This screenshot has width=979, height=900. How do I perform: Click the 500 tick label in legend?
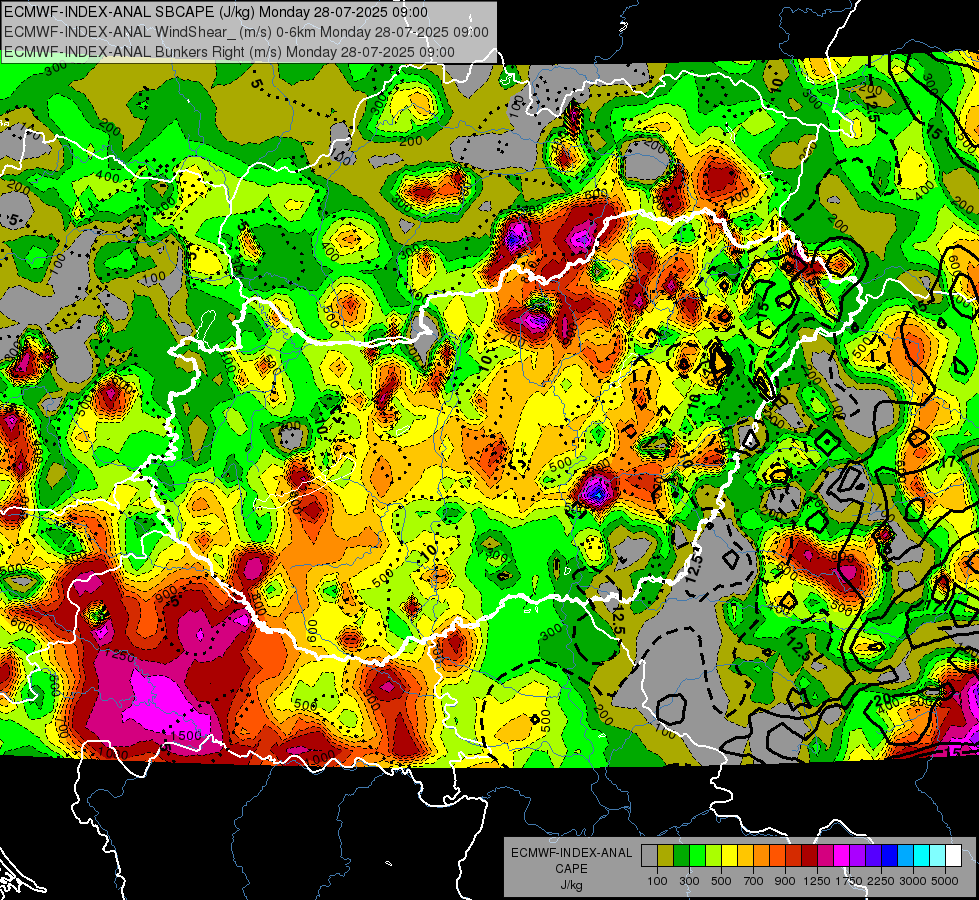[721, 881]
